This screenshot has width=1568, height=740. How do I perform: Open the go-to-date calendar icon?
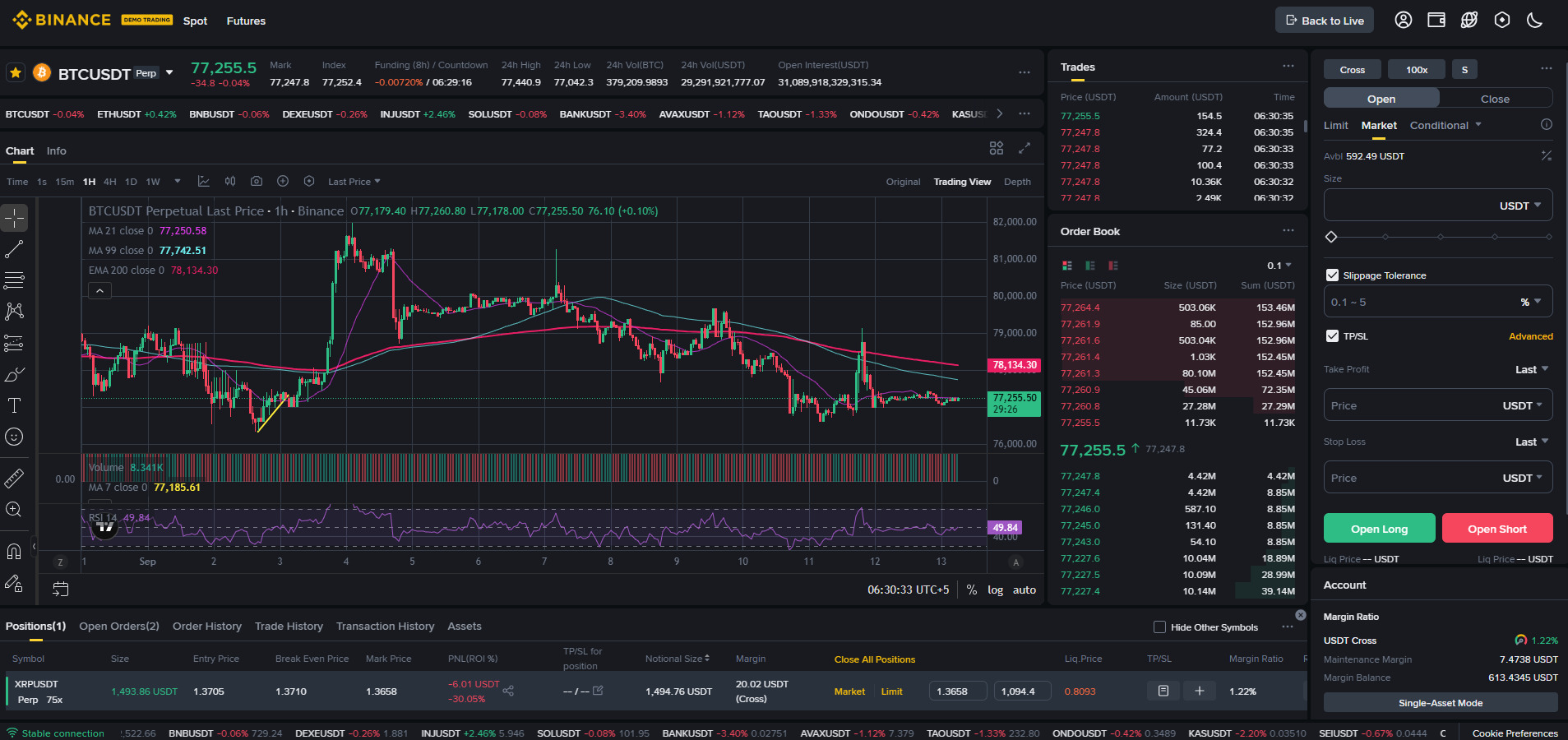pyautogui.click(x=61, y=589)
